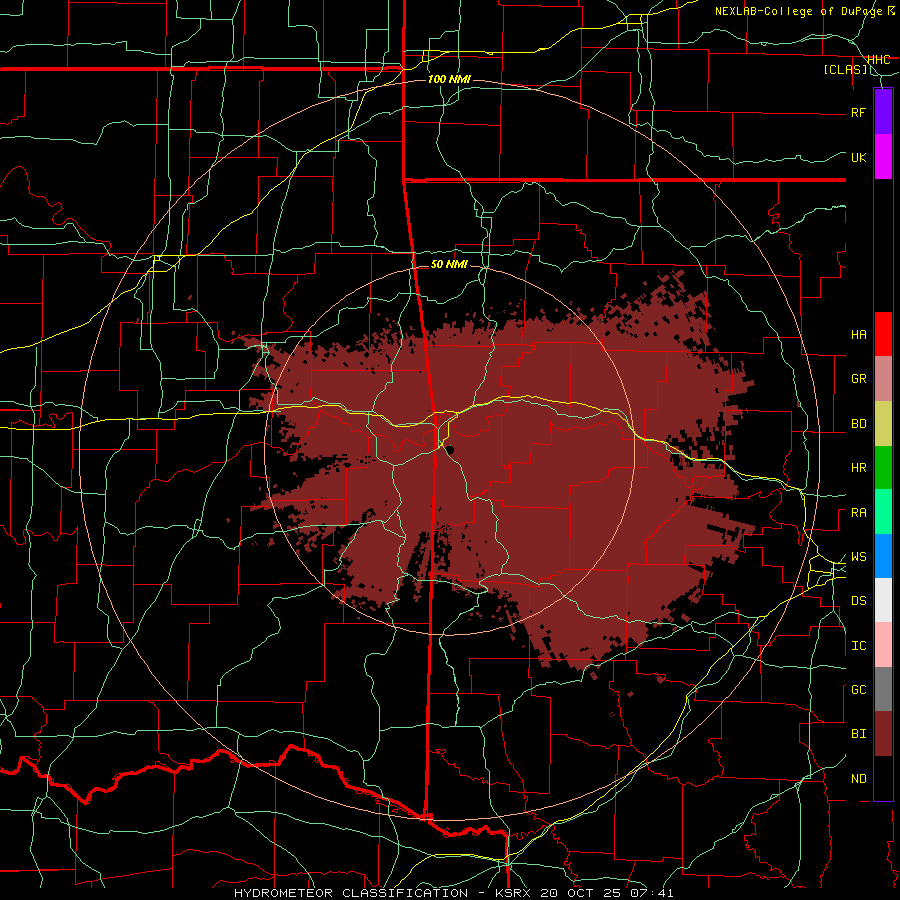
Task: Click the DS legend label
Action: [x=858, y=601]
